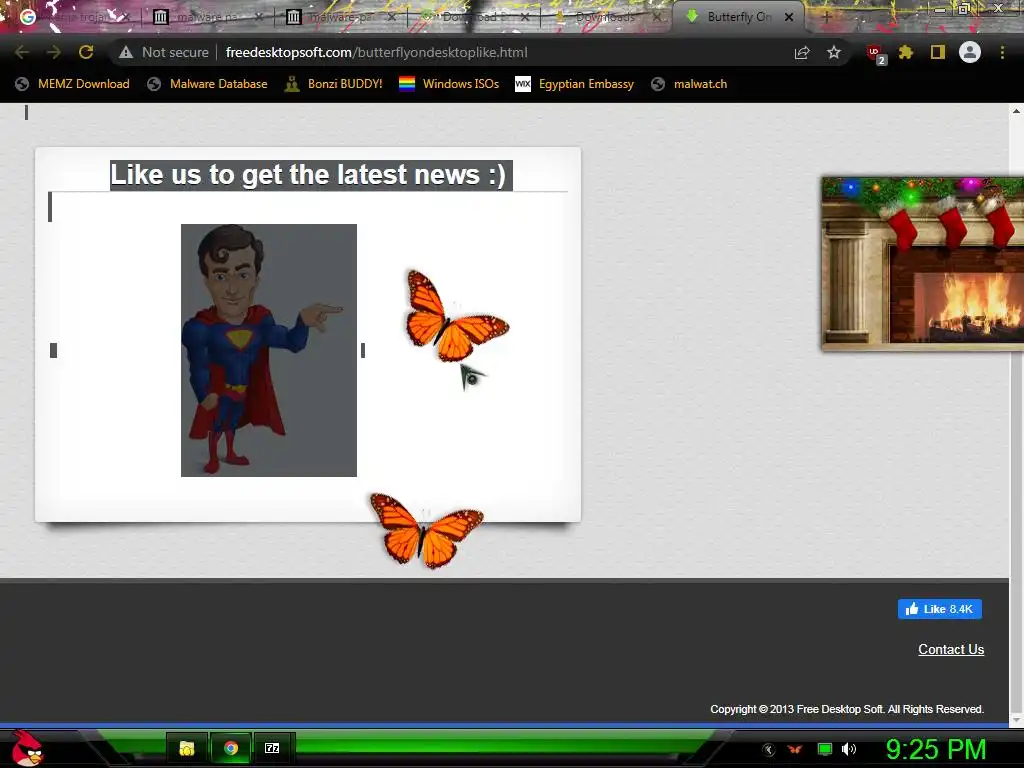
Task: Click the butterfly tray icon
Action: pos(795,749)
